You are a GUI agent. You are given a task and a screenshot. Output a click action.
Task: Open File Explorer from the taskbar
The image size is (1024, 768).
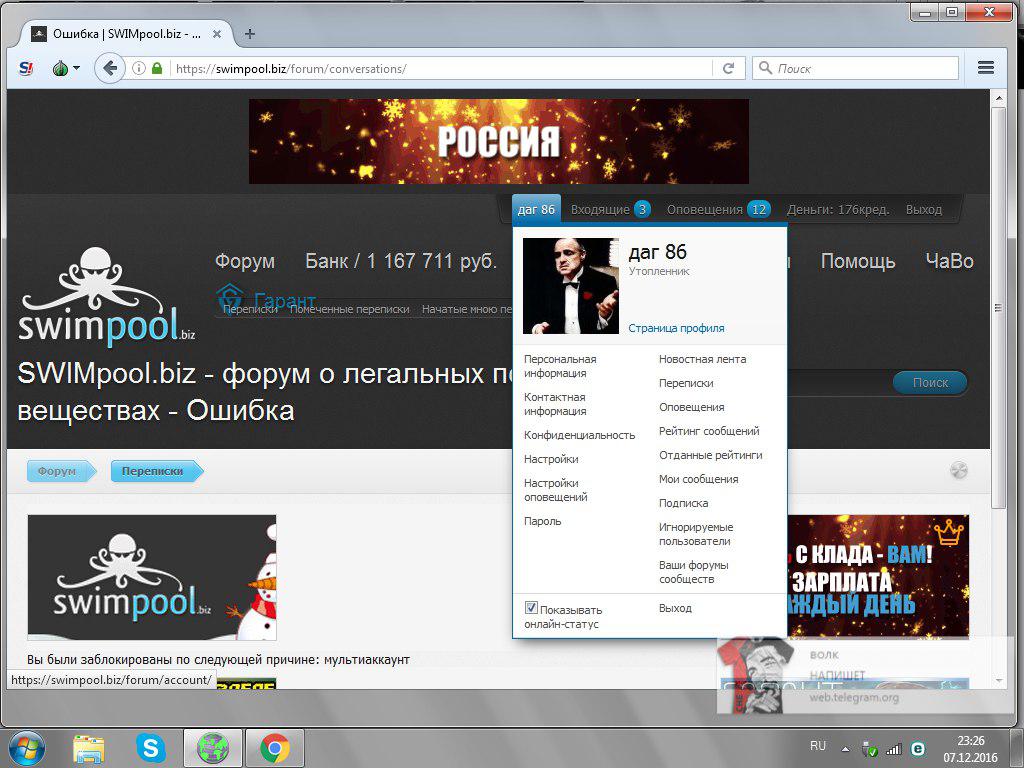[89, 748]
